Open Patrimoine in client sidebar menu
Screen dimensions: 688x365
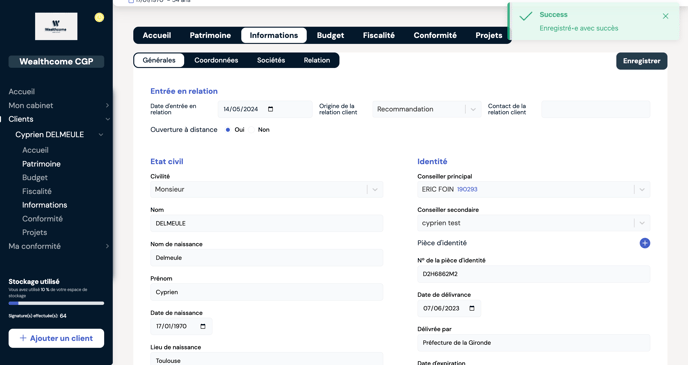click(x=41, y=164)
